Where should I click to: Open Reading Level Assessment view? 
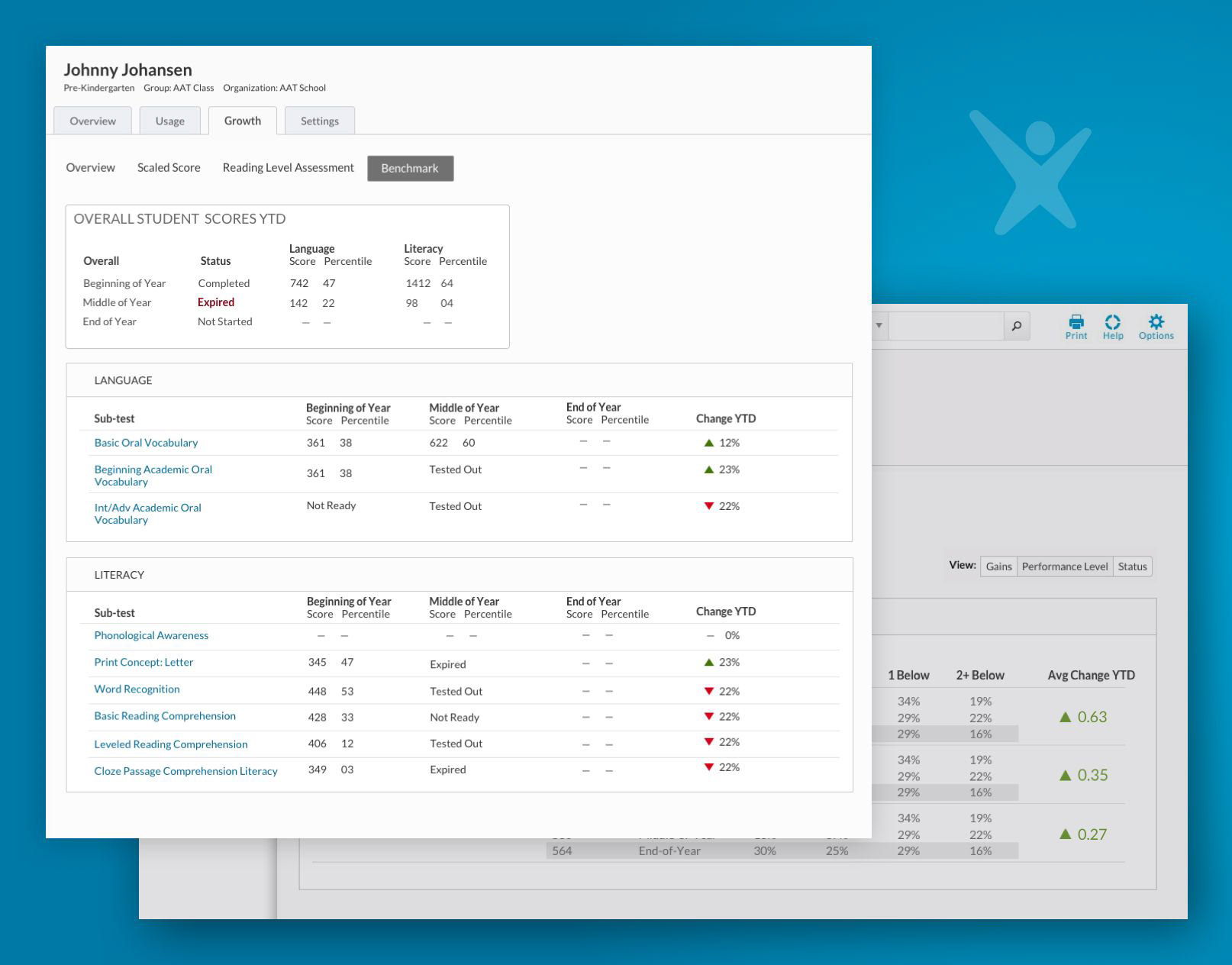(x=288, y=168)
